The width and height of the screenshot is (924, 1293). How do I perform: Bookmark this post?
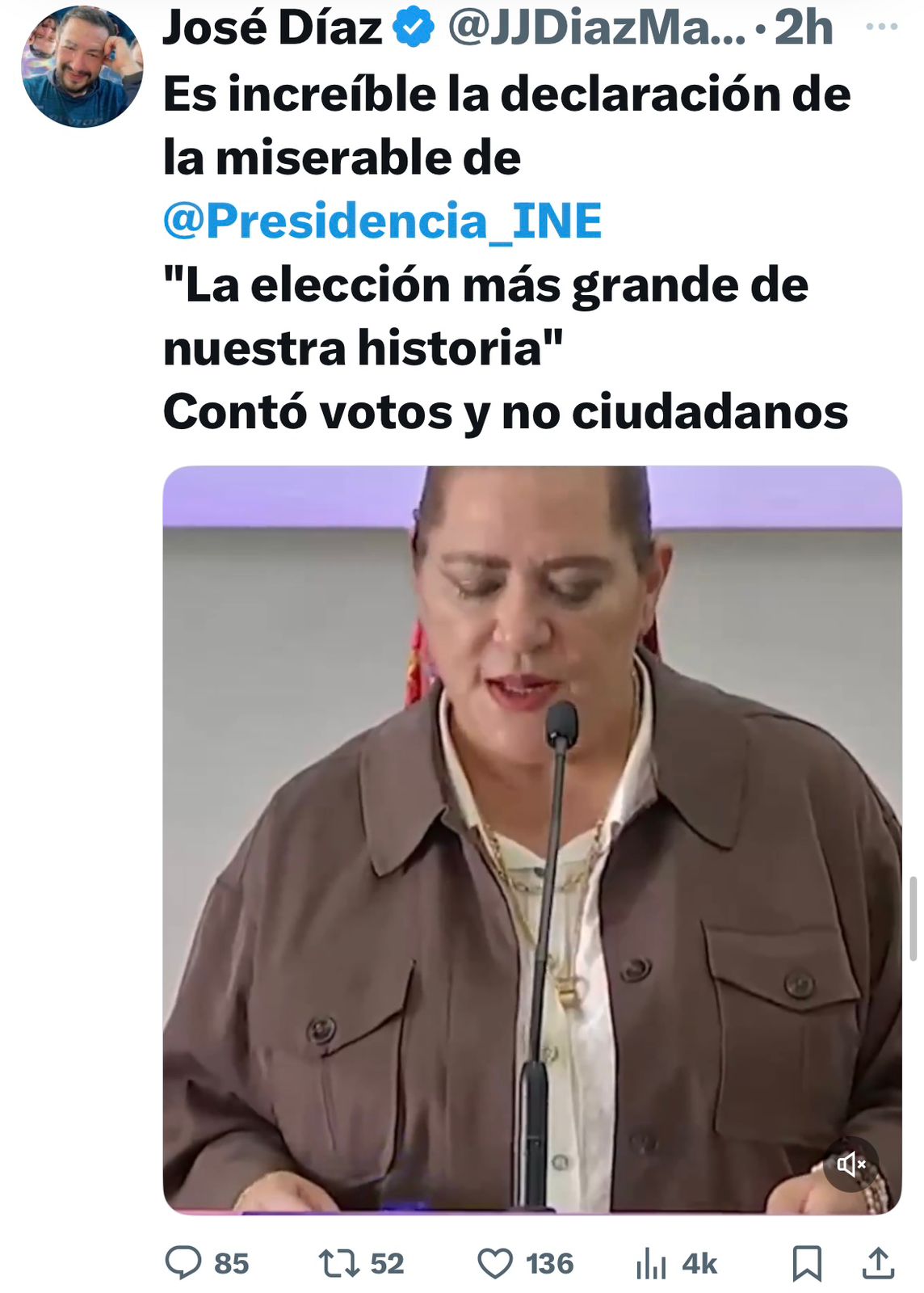click(x=807, y=1263)
